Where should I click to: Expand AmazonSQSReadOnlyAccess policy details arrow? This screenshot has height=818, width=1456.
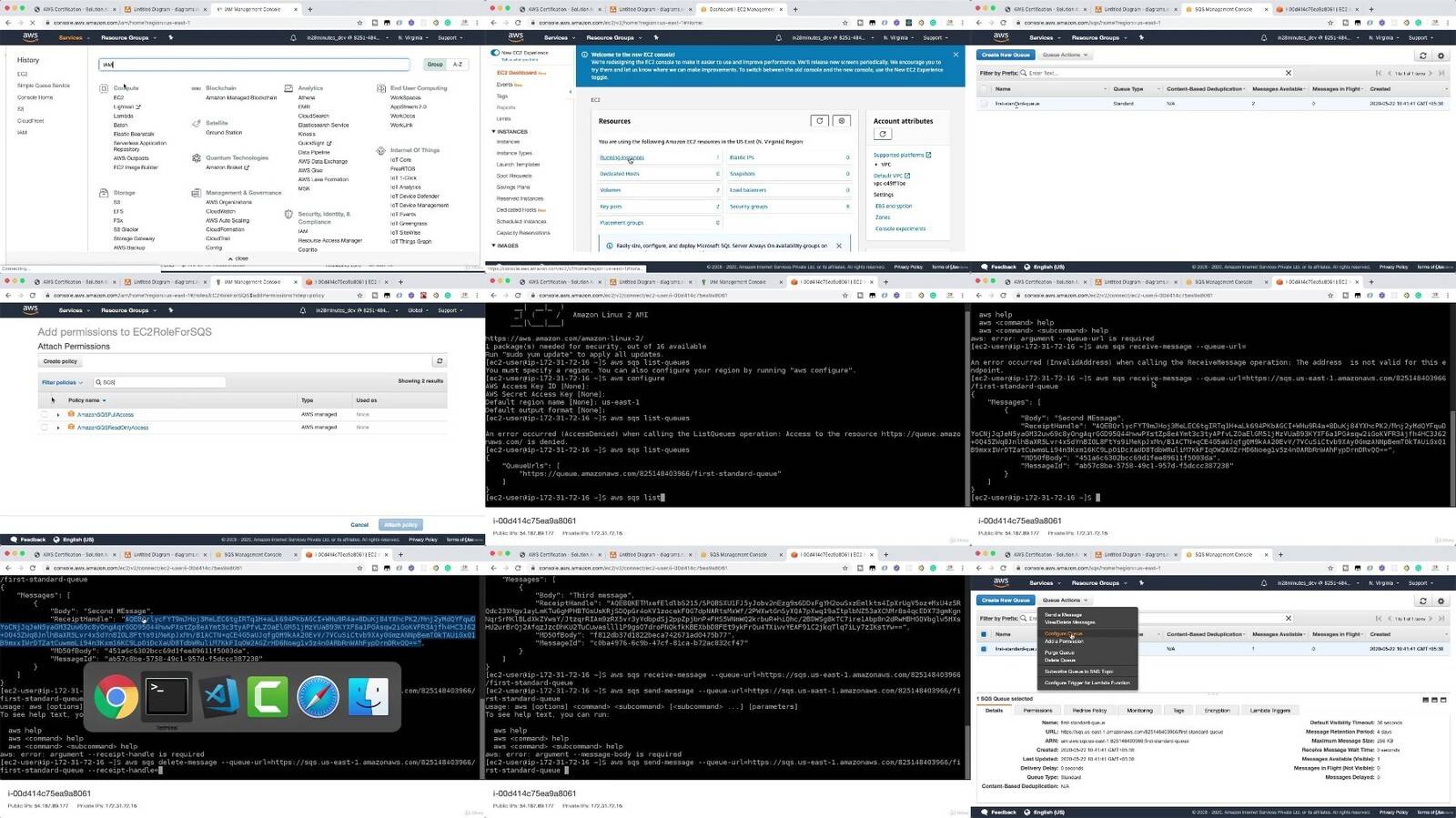pos(58,428)
